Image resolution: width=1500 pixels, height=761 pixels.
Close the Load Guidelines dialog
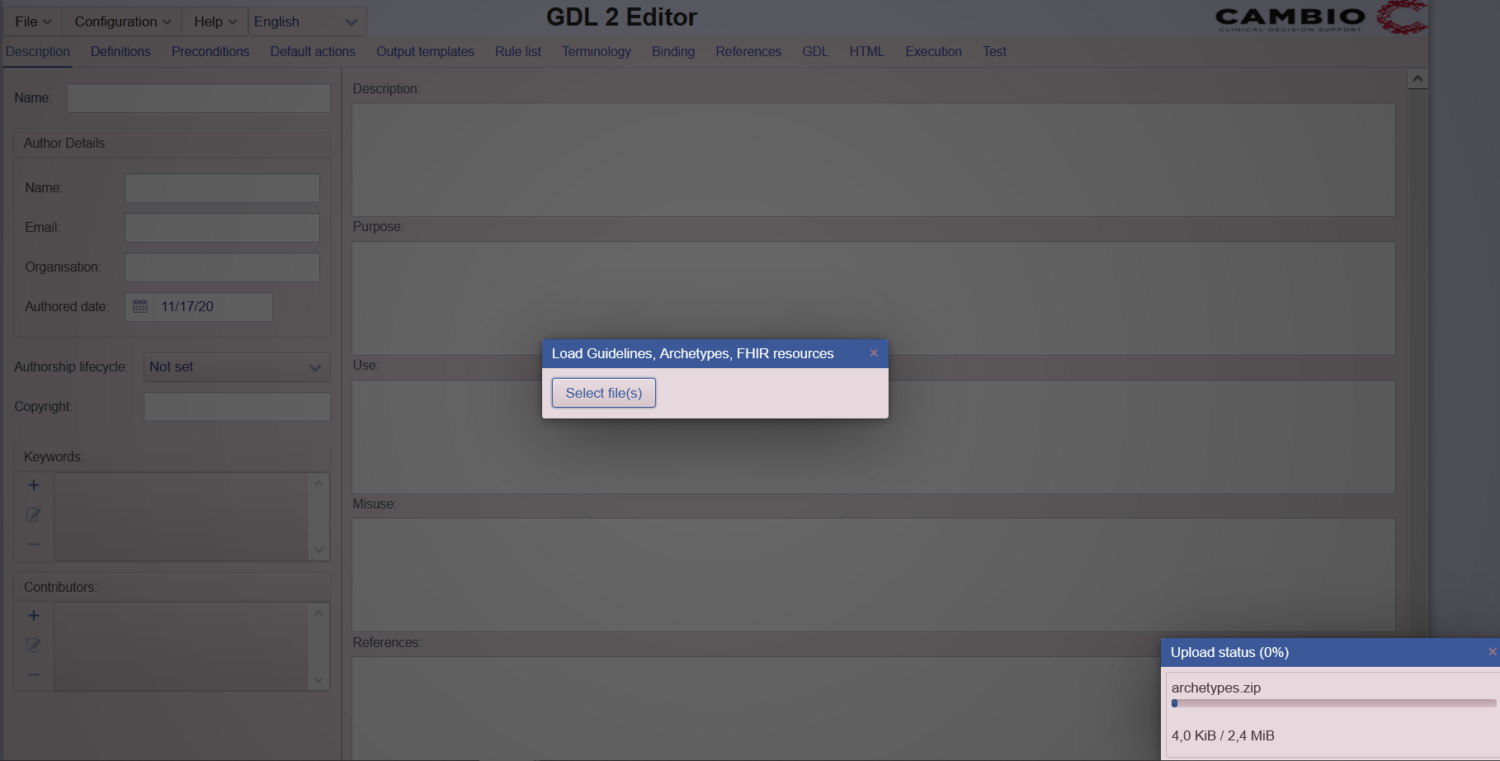point(873,353)
